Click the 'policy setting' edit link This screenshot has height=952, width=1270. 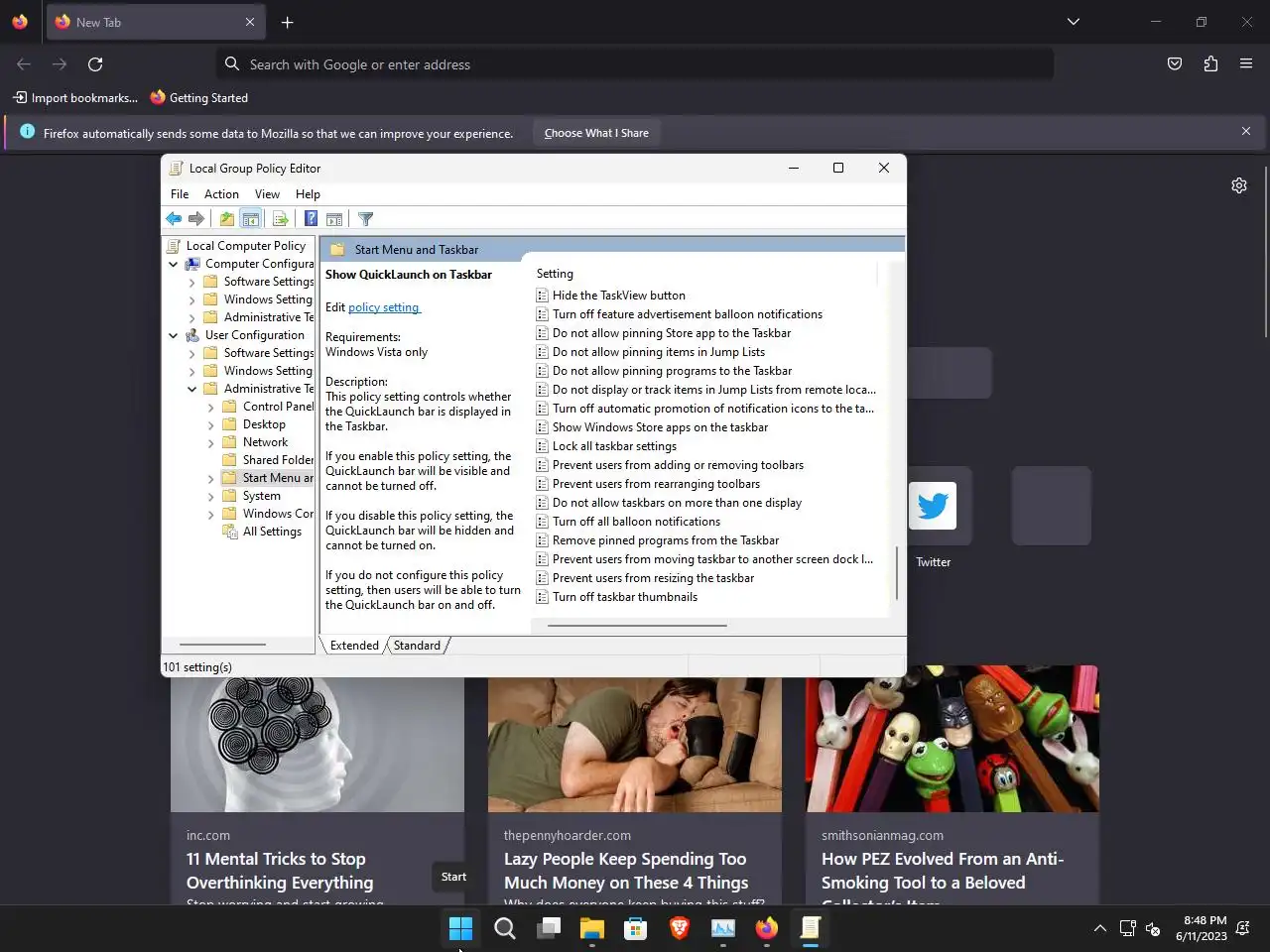pyautogui.click(x=384, y=307)
